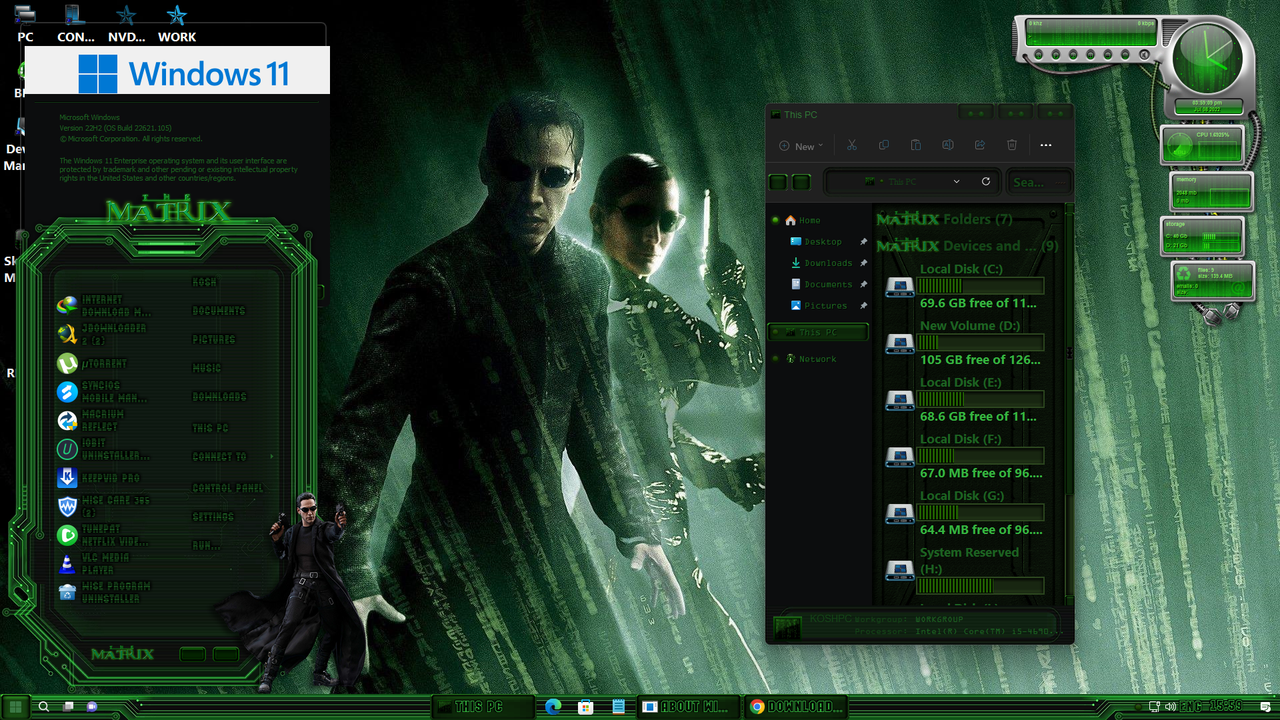Open the recycle bin desktop gadget
The height and width of the screenshot is (720, 1280).
click(1211, 280)
